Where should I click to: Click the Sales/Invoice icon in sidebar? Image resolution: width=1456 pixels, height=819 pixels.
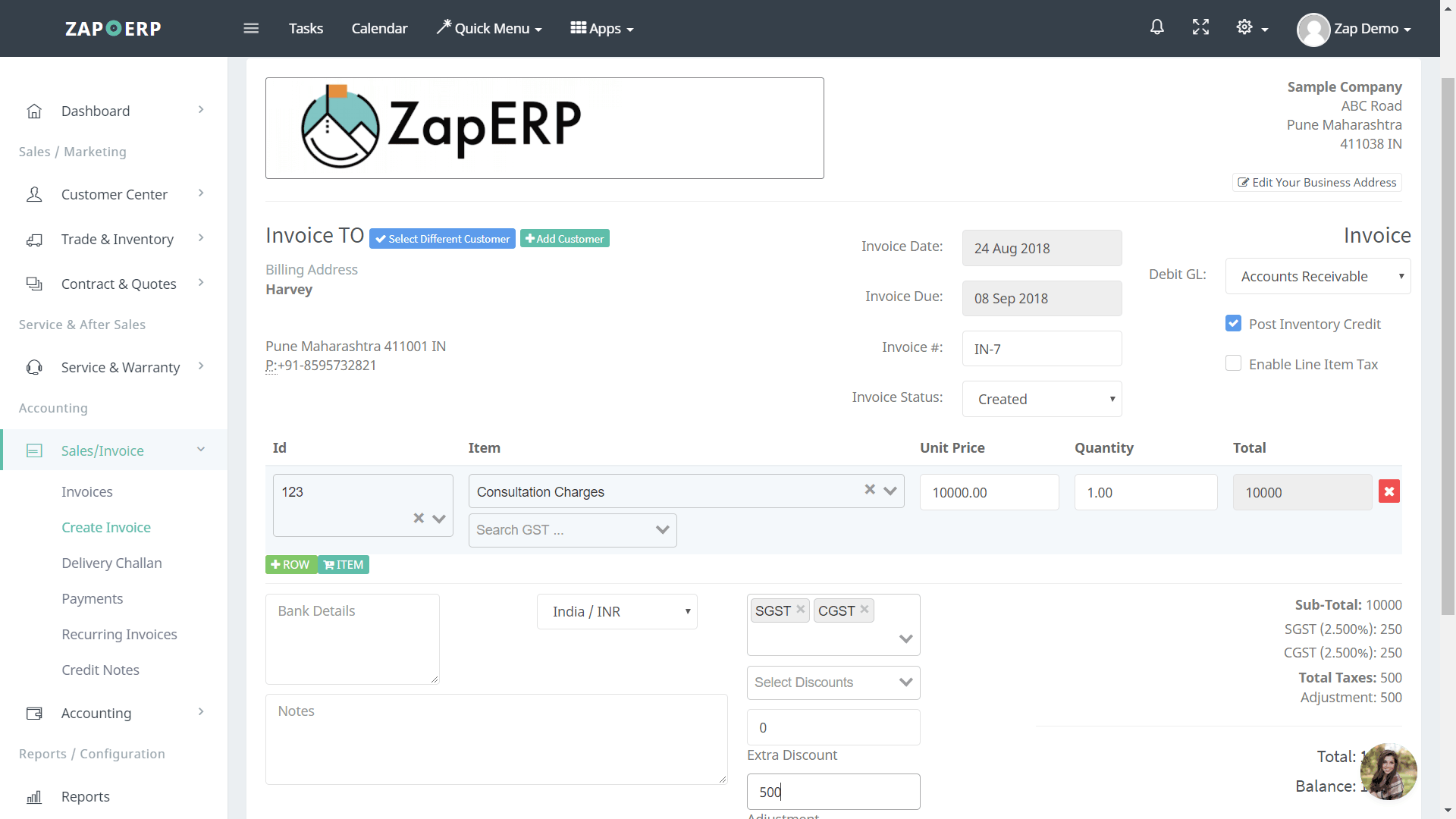click(34, 450)
